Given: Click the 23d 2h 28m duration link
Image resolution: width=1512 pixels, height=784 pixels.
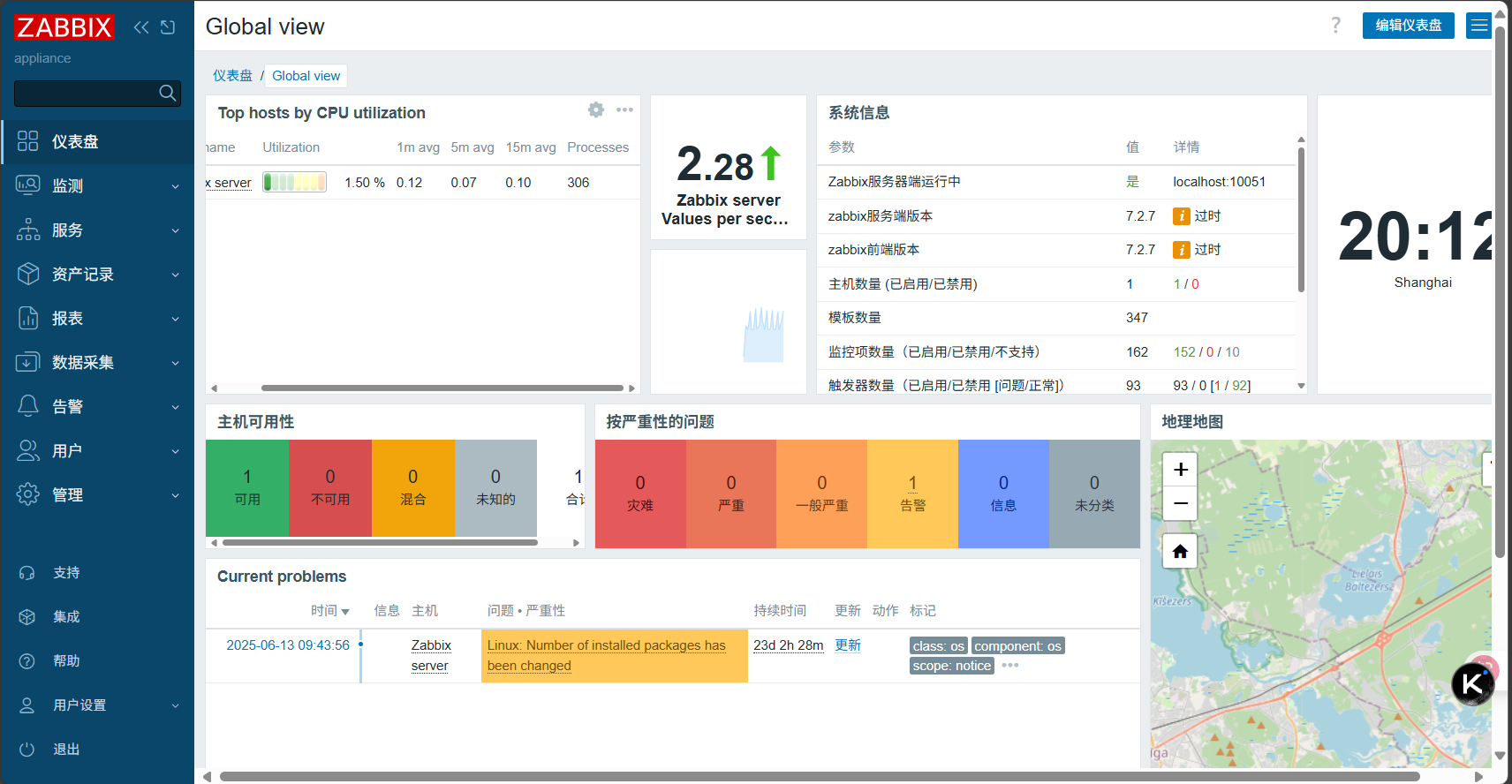Looking at the screenshot, I should 788,645.
